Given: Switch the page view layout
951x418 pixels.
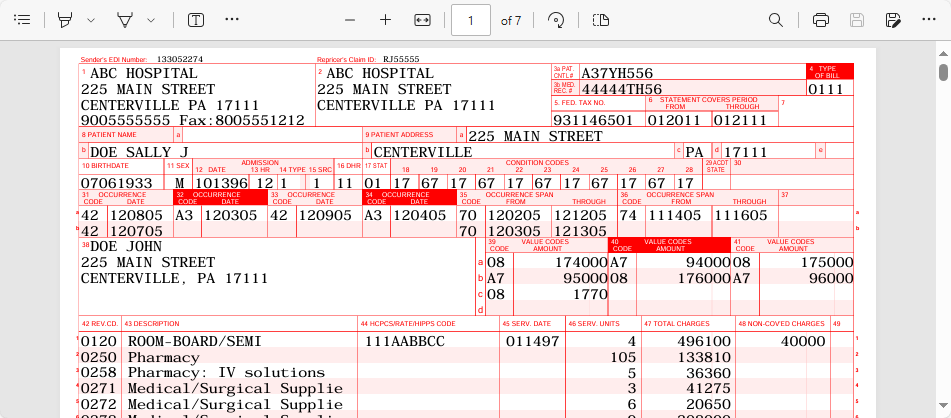Looking at the screenshot, I should tap(600, 20).
